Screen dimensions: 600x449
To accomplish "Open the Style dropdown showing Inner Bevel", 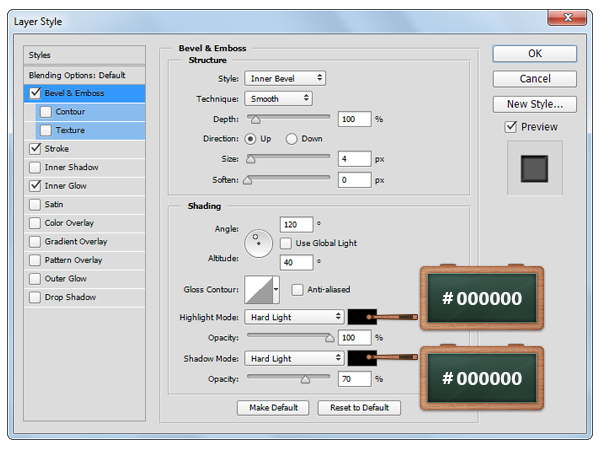I will pos(285,78).
